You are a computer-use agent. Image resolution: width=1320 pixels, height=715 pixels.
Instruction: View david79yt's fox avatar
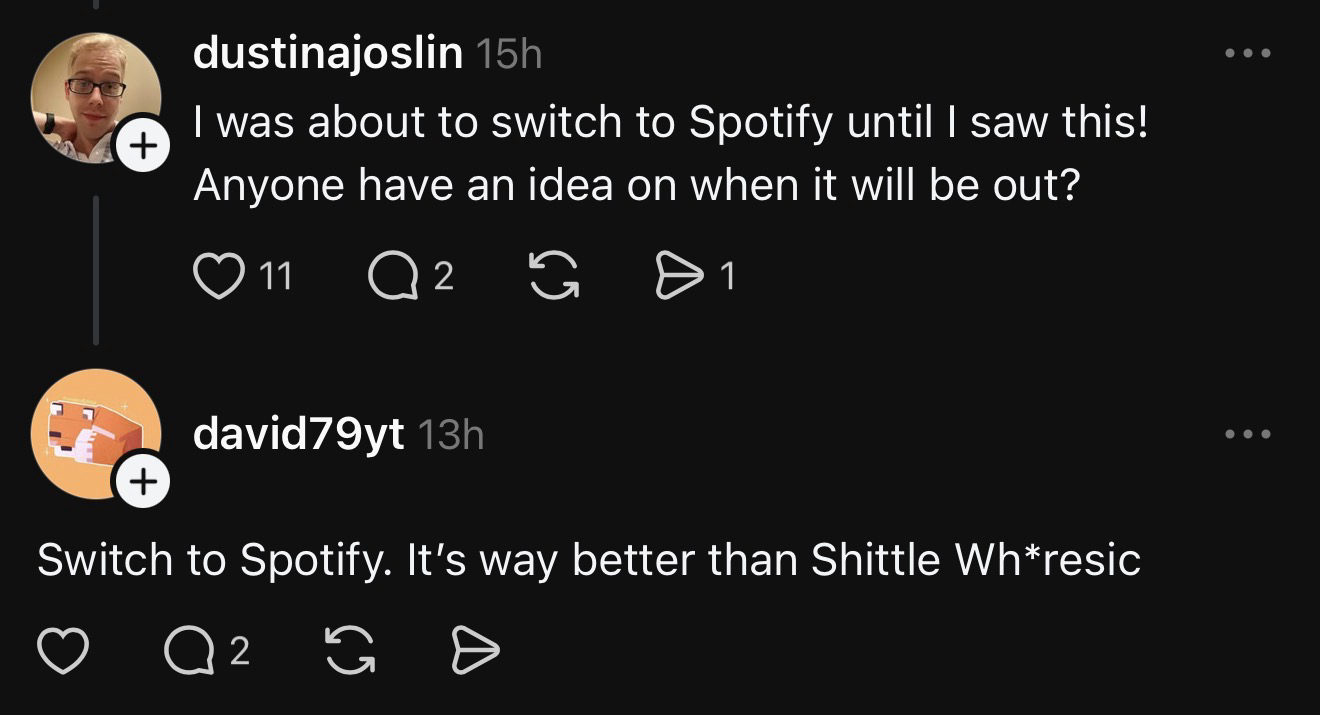pyautogui.click(x=90, y=430)
